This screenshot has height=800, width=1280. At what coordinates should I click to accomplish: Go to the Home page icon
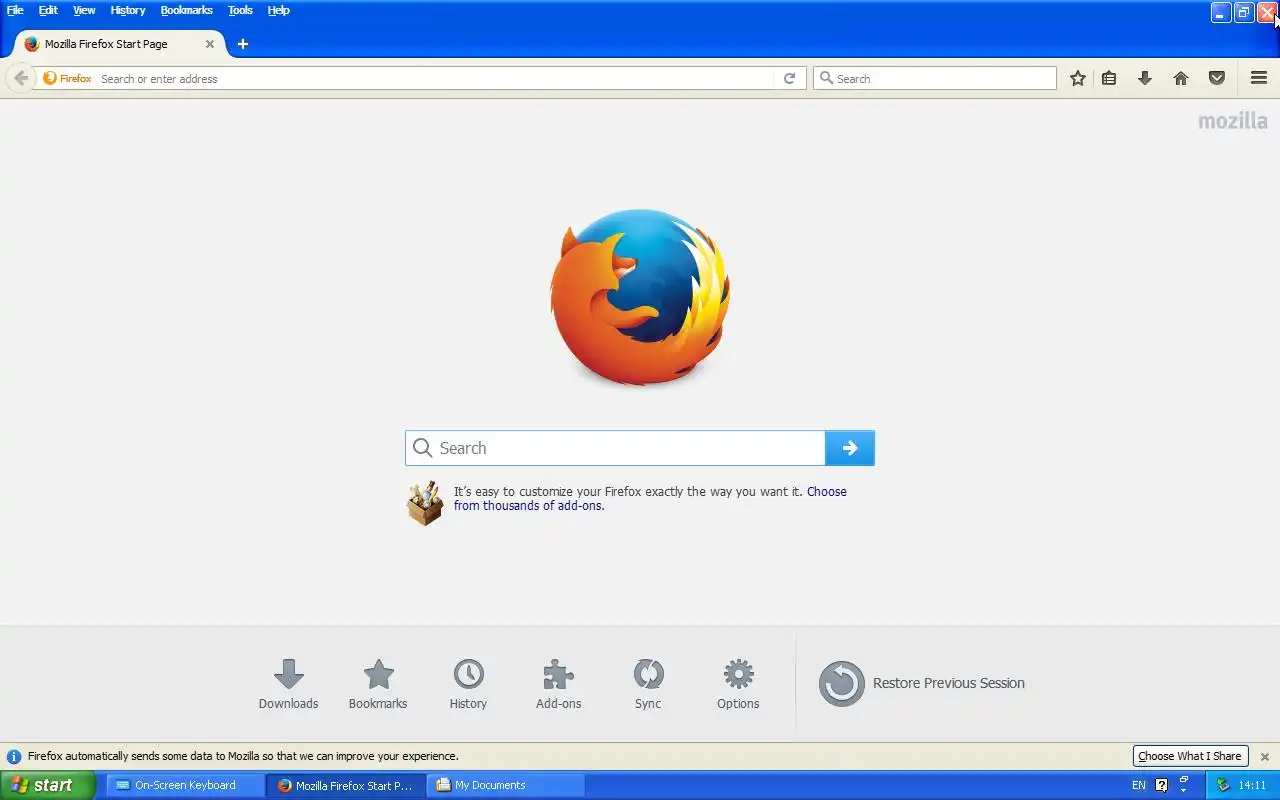(x=1181, y=78)
